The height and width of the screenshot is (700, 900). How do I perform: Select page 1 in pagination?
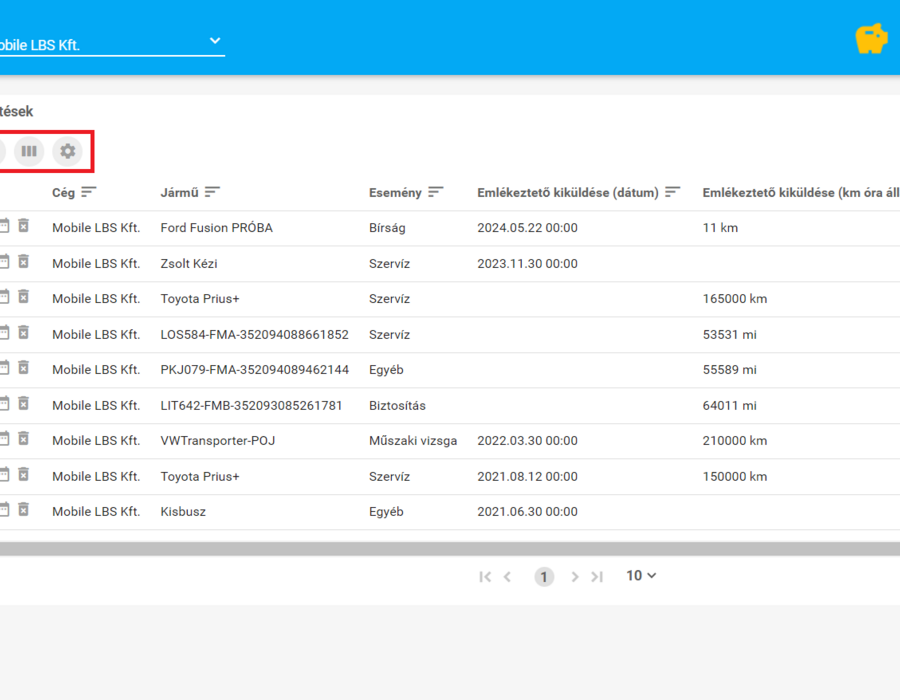click(544, 577)
